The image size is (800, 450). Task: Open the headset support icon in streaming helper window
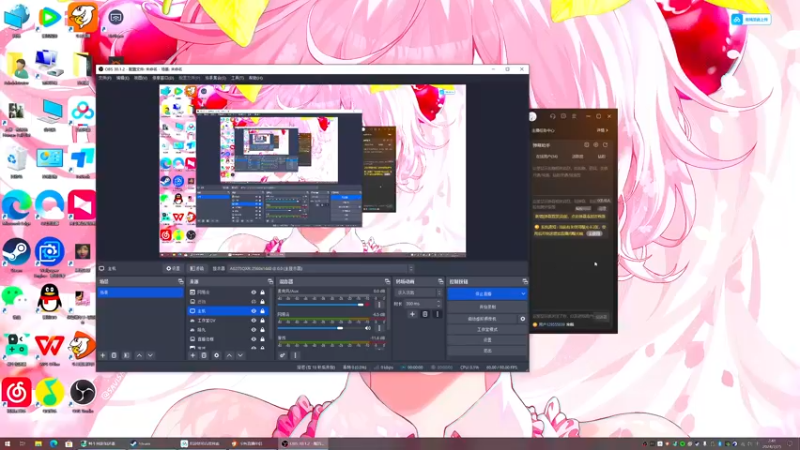coord(553,116)
